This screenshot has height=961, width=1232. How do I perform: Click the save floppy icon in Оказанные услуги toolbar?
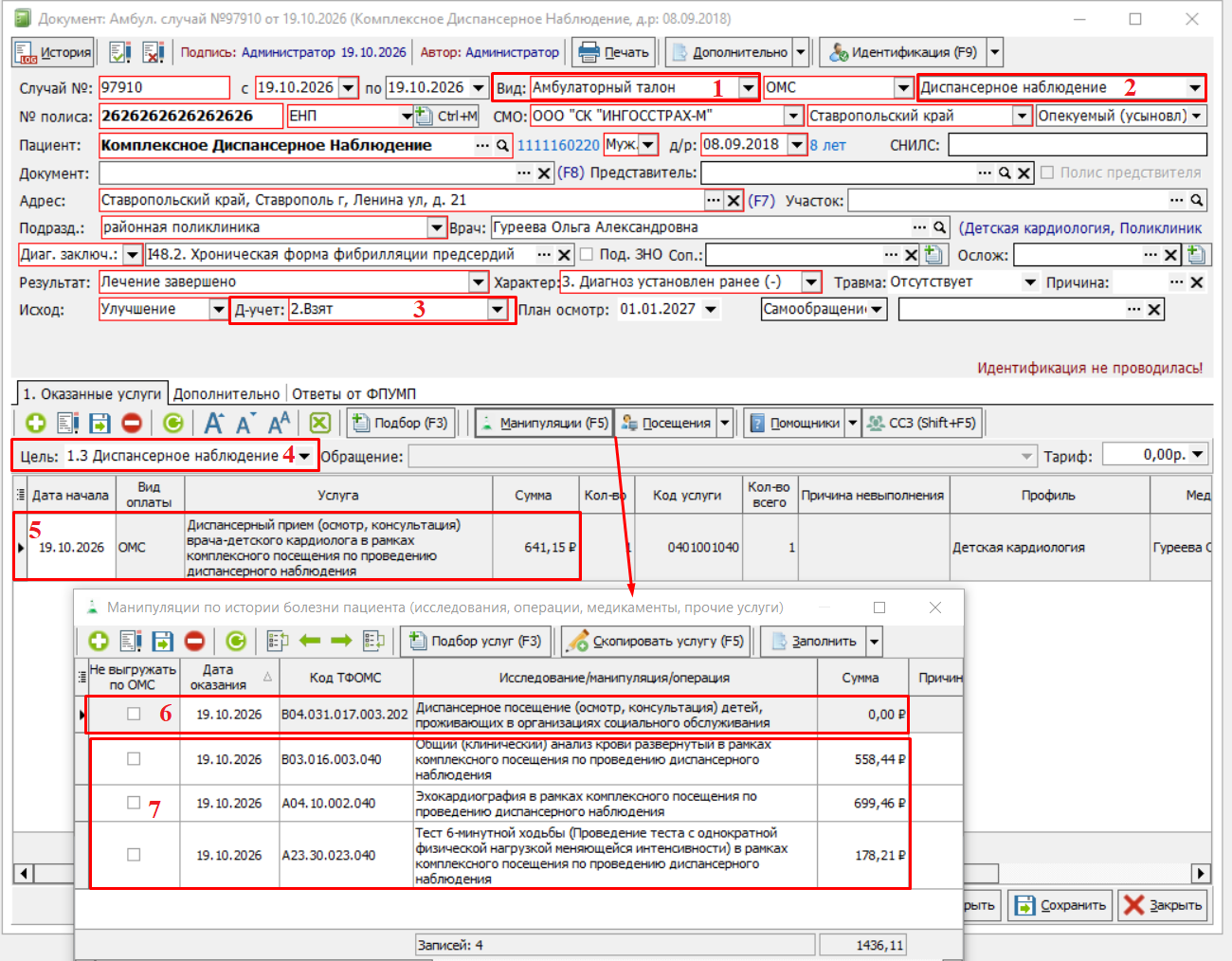pyautogui.click(x=100, y=424)
